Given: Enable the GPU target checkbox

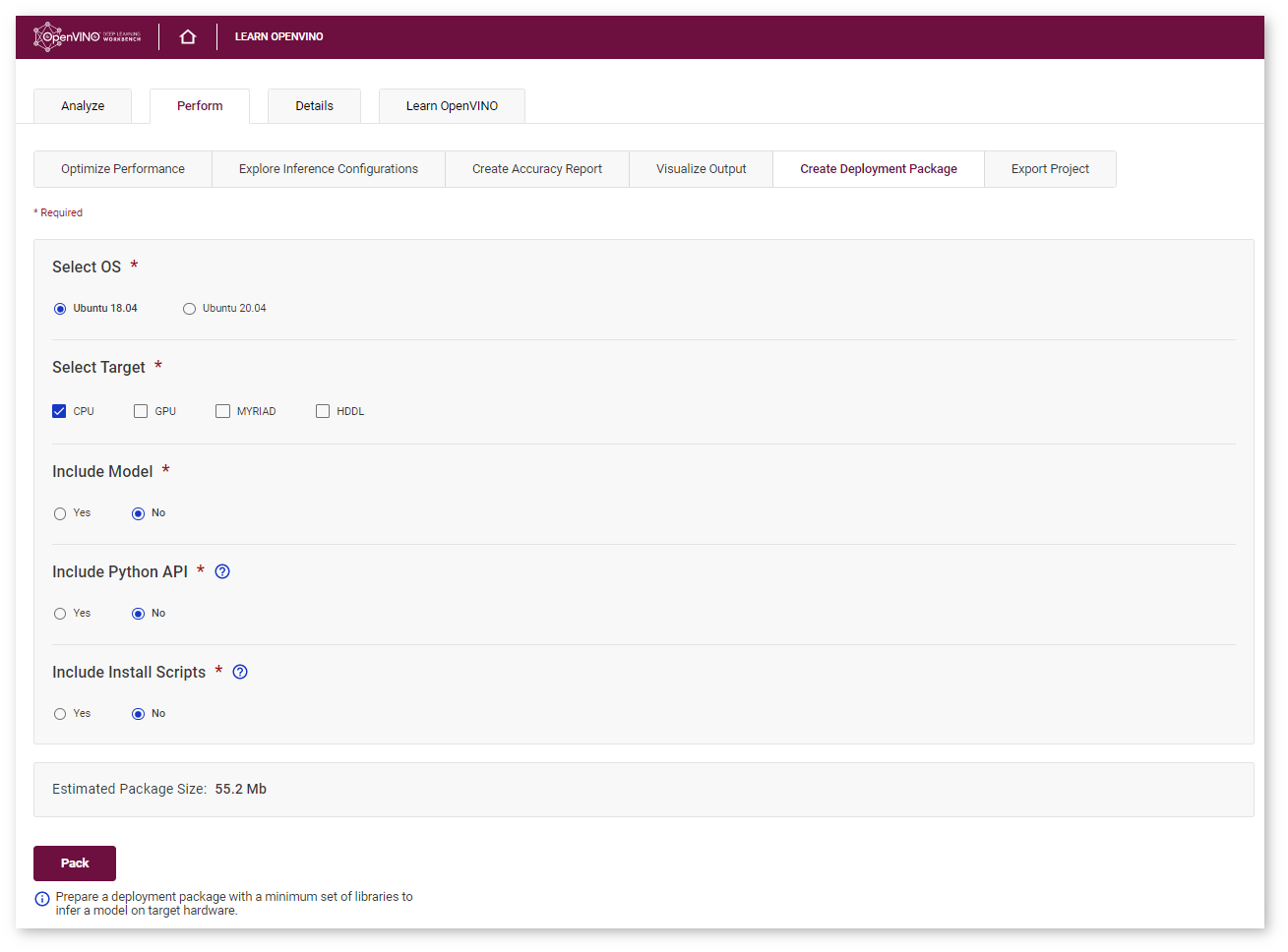Looking at the screenshot, I should [x=141, y=411].
